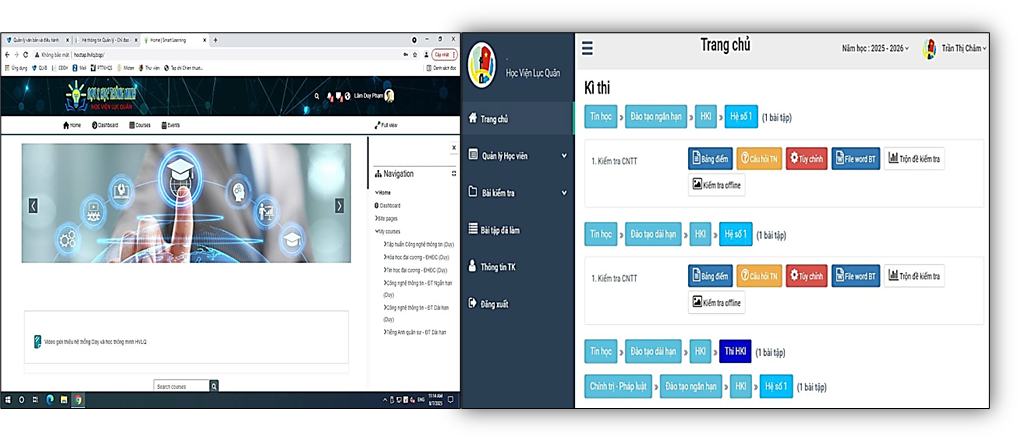
Task: Click the dark blue Thi HKI tag
Action: tap(734, 352)
